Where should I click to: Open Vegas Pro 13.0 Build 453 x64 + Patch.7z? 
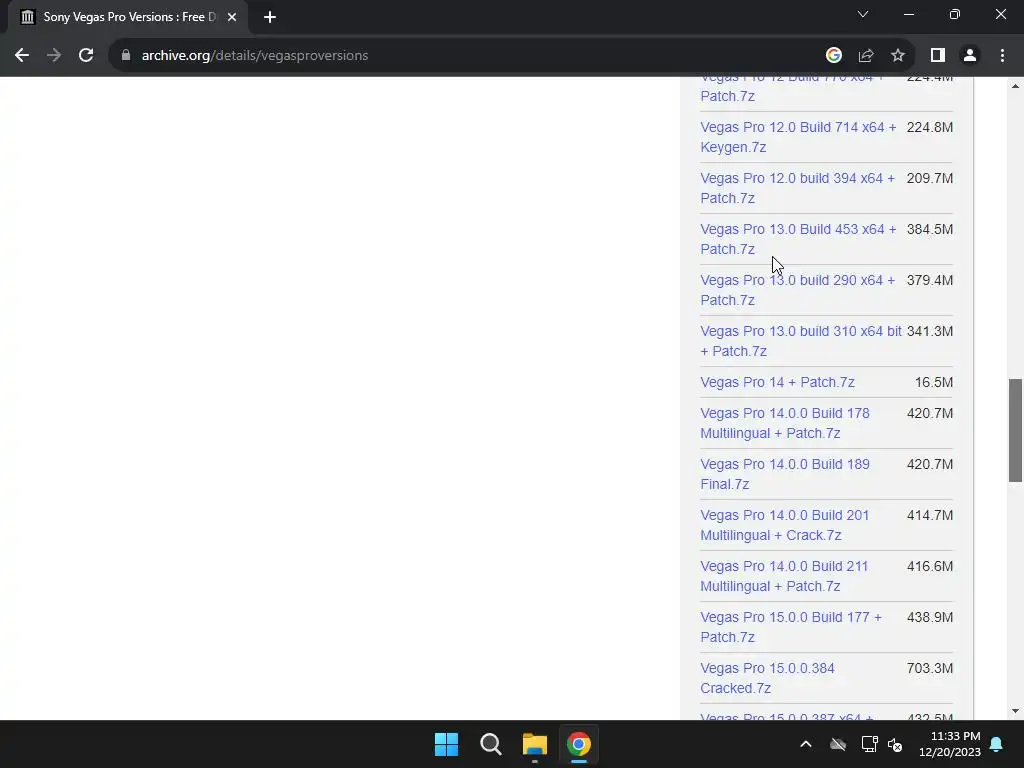(x=798, y=239)
